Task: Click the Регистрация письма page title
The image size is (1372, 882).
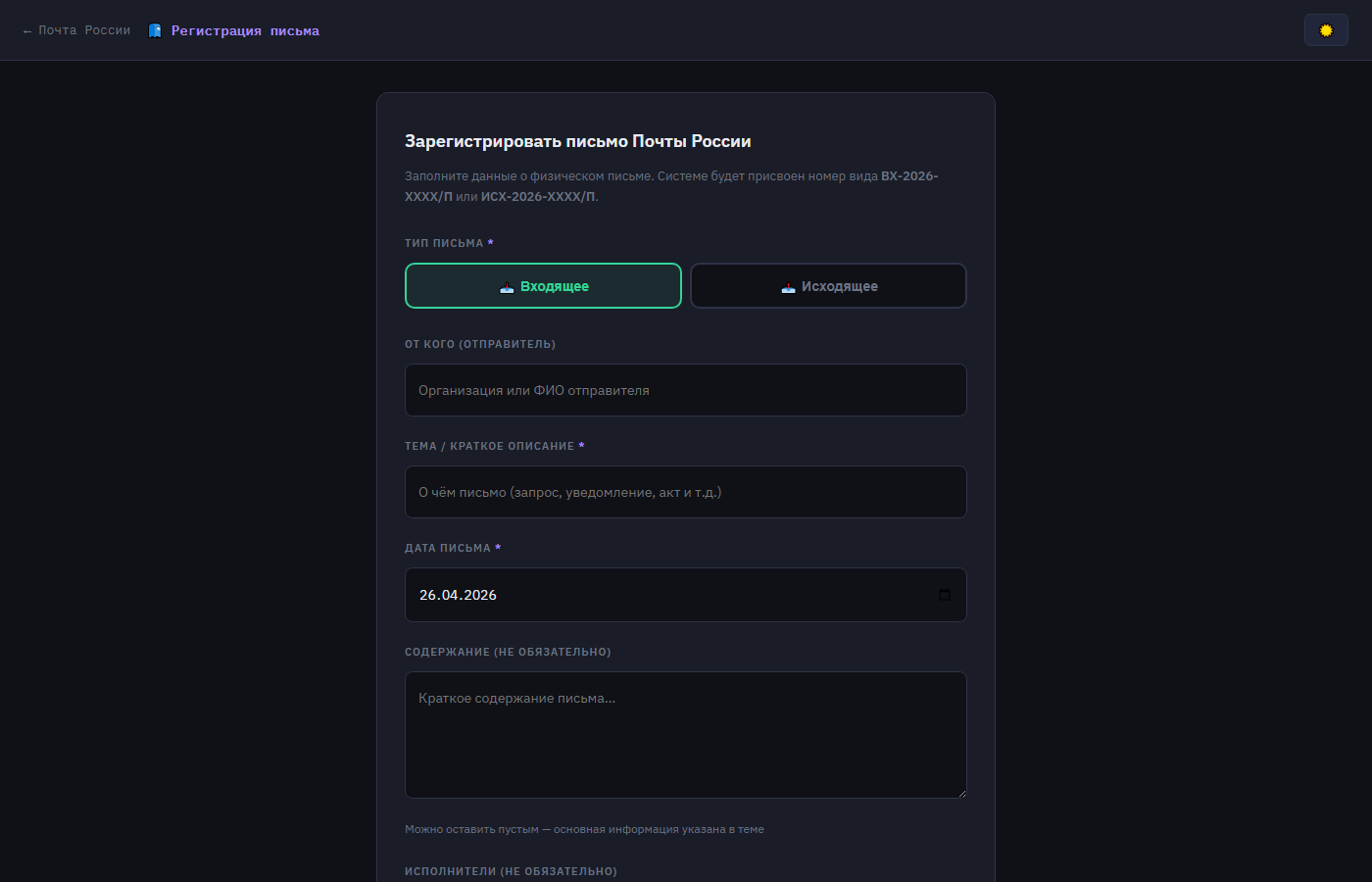Action: (245, 31)
